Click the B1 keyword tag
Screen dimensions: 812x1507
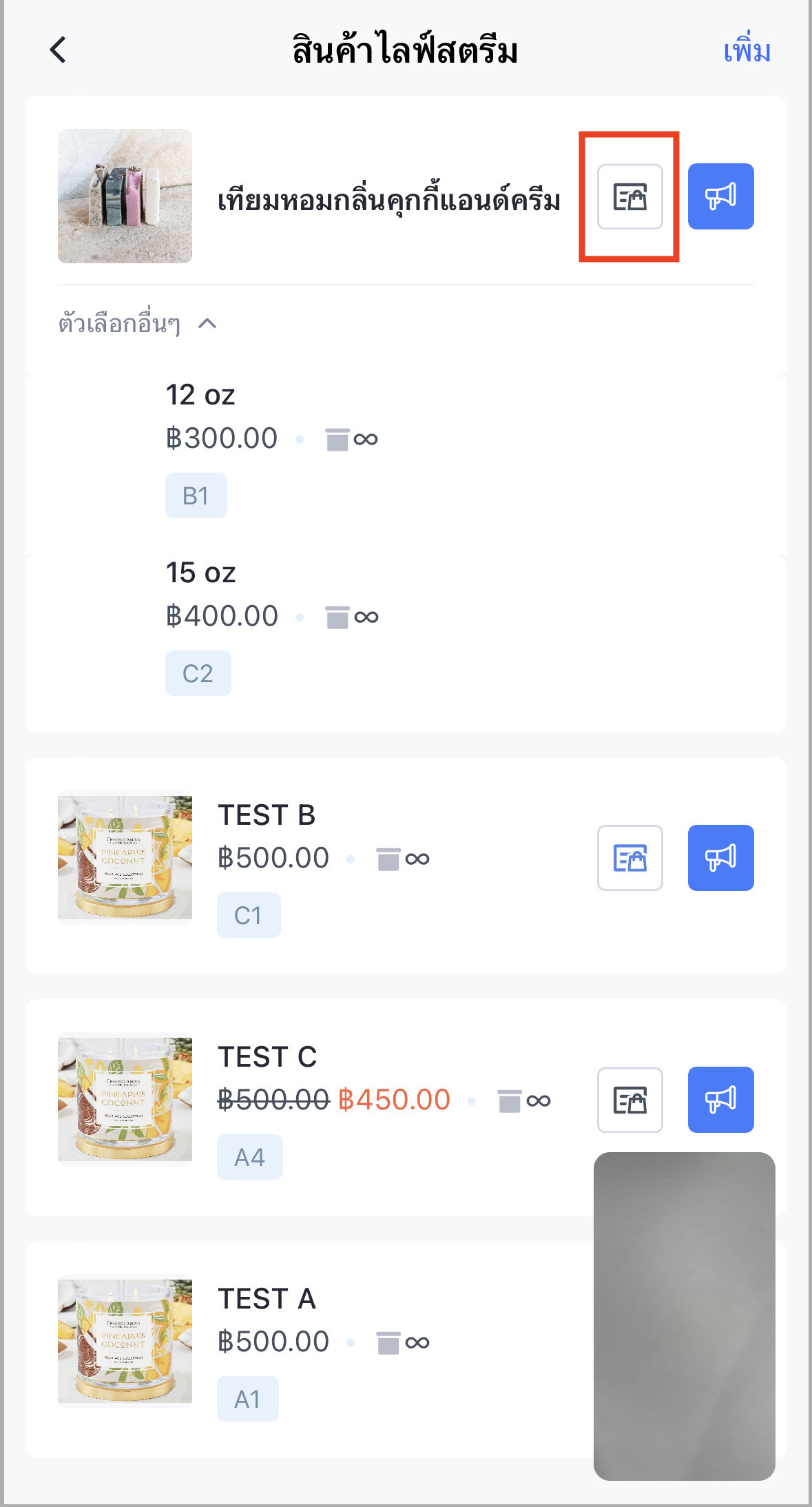196,495
